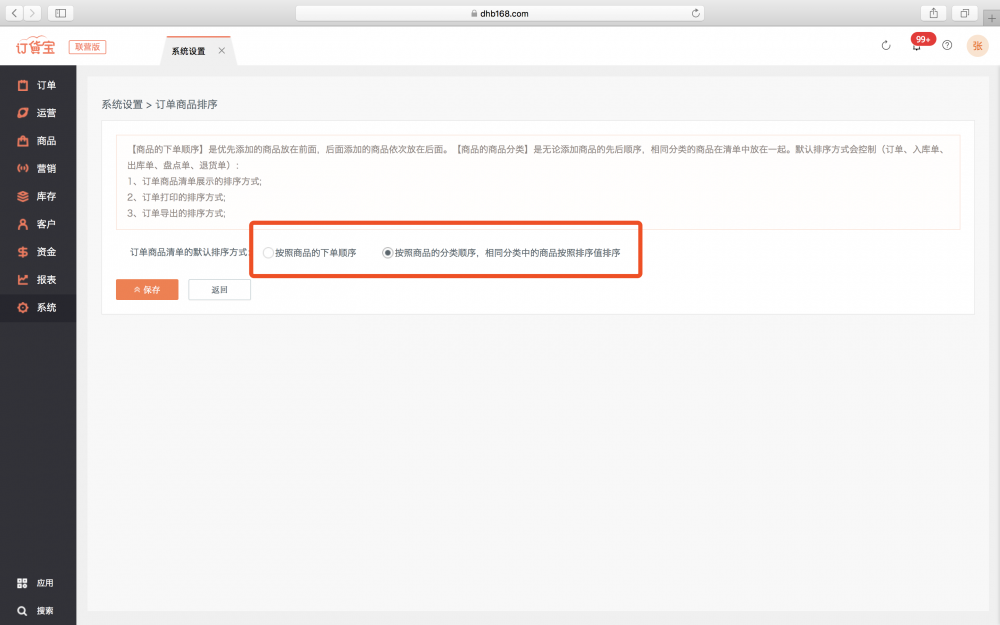Go to 库存 inventory in sidebar
The image size is (1000, 625).
(x=23, y=196)
